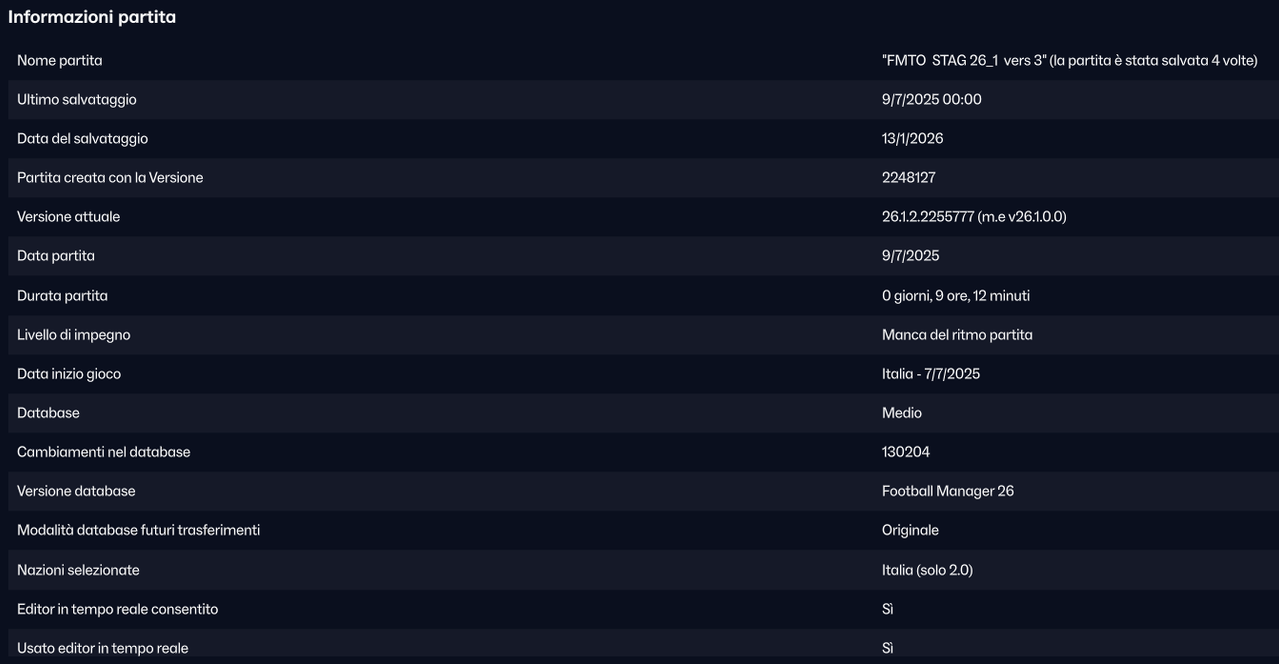Click 'Partita creata con la Versione' label
Screen dimensions: 1279x664
(x=110, y=178)
